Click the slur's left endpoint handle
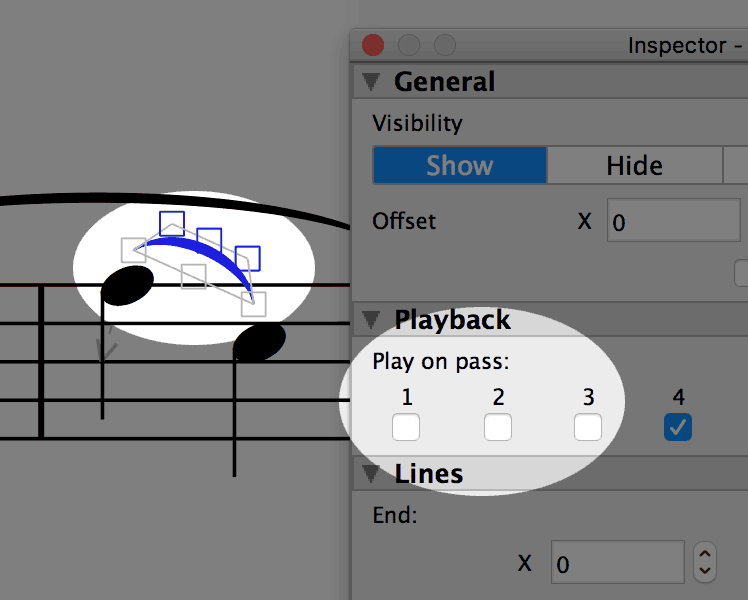 pyautogui.click(x=134, y=250)
